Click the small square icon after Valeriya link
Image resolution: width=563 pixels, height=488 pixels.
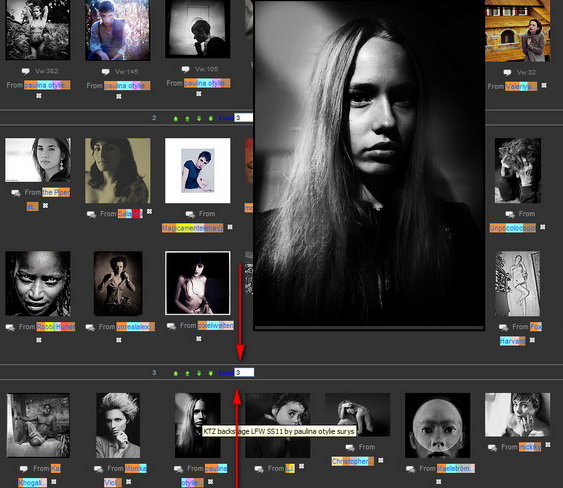pyautogui.click(x=544, y=85)
